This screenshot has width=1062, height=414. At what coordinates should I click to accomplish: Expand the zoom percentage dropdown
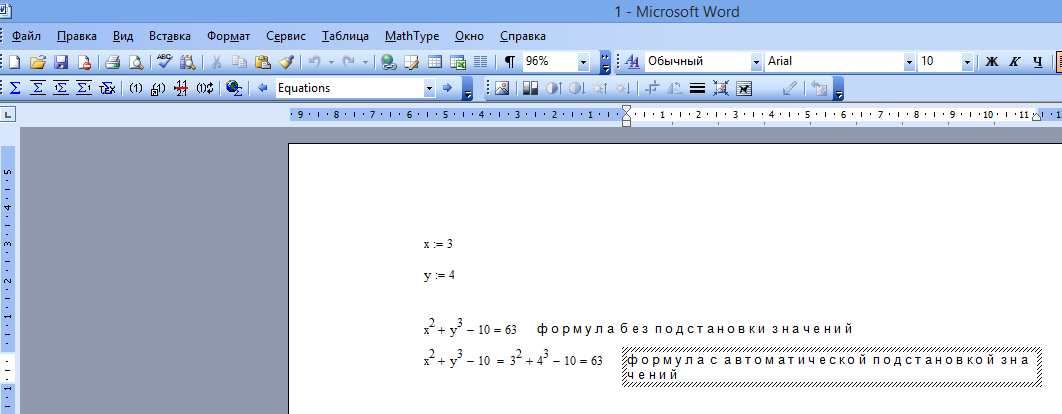point(583,62)
